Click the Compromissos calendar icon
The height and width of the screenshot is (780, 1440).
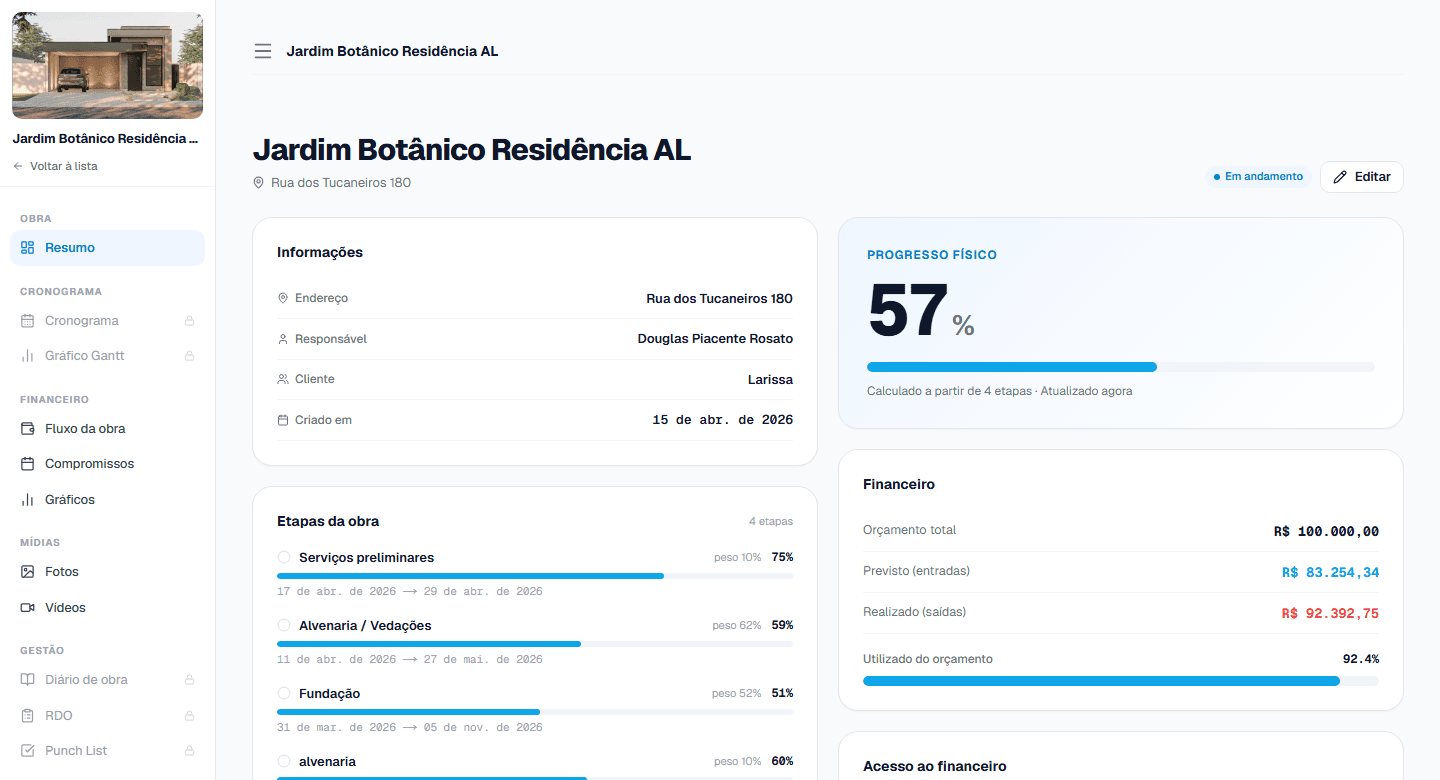tap(28, 464)
